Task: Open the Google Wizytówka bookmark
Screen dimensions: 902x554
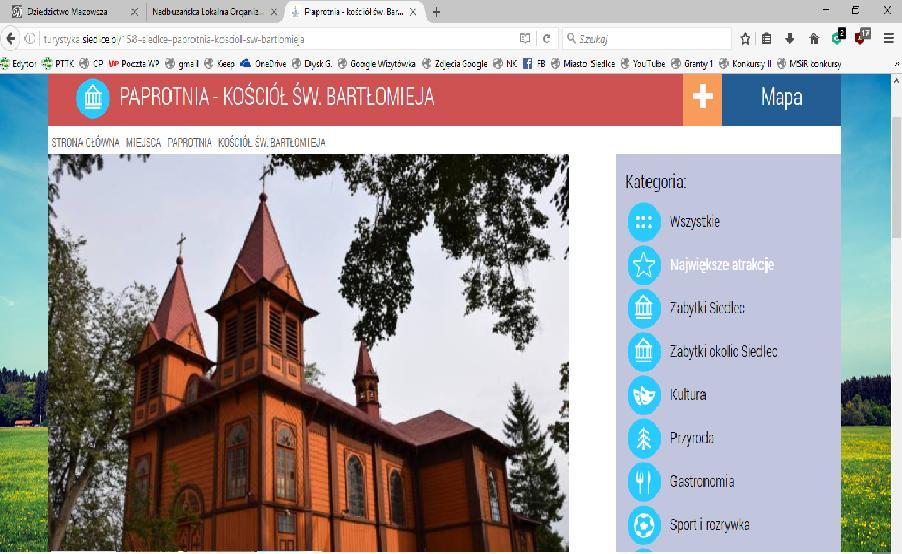Action: click(x=376, y=63)
